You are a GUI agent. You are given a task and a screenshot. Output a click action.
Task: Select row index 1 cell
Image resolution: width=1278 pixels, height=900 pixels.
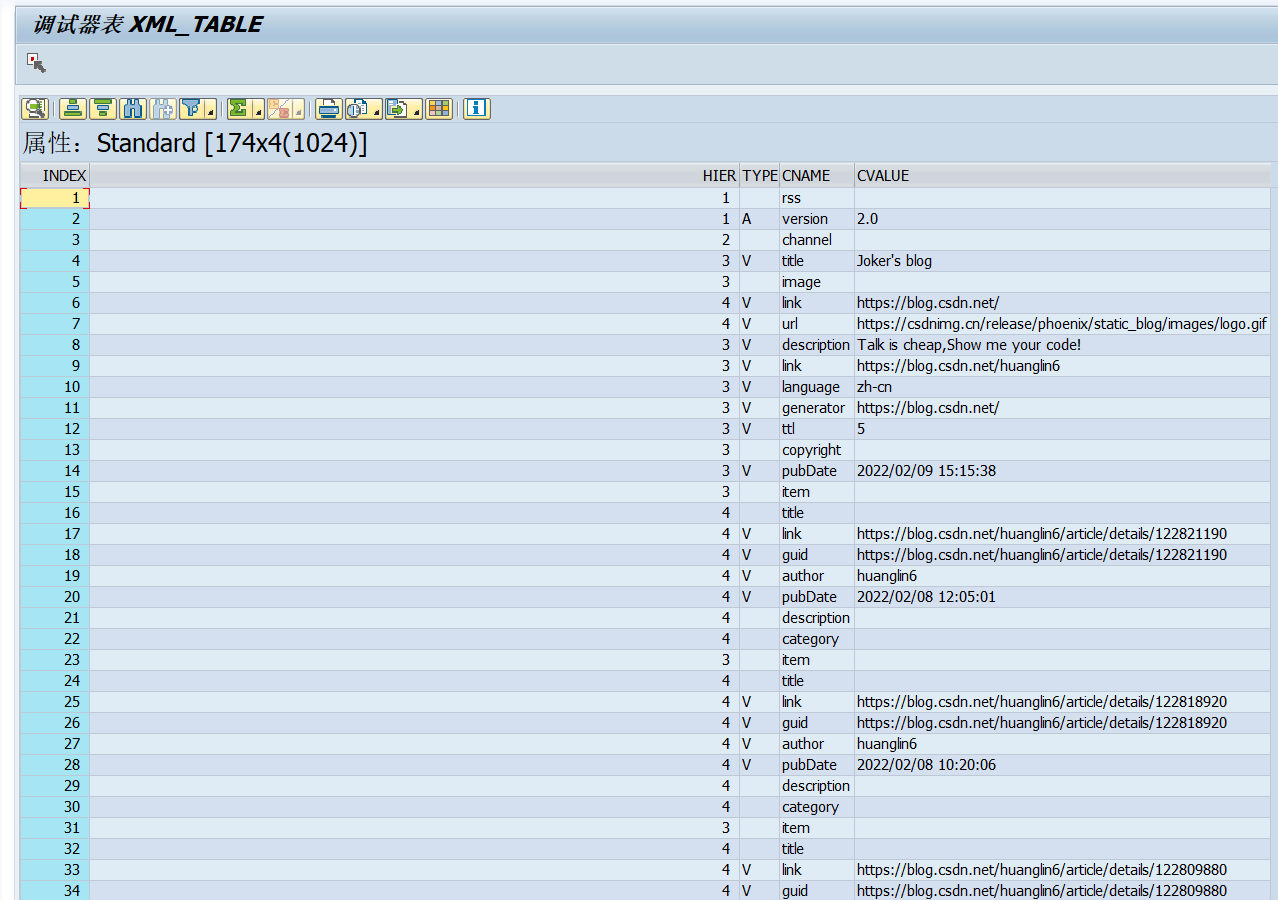55,198
